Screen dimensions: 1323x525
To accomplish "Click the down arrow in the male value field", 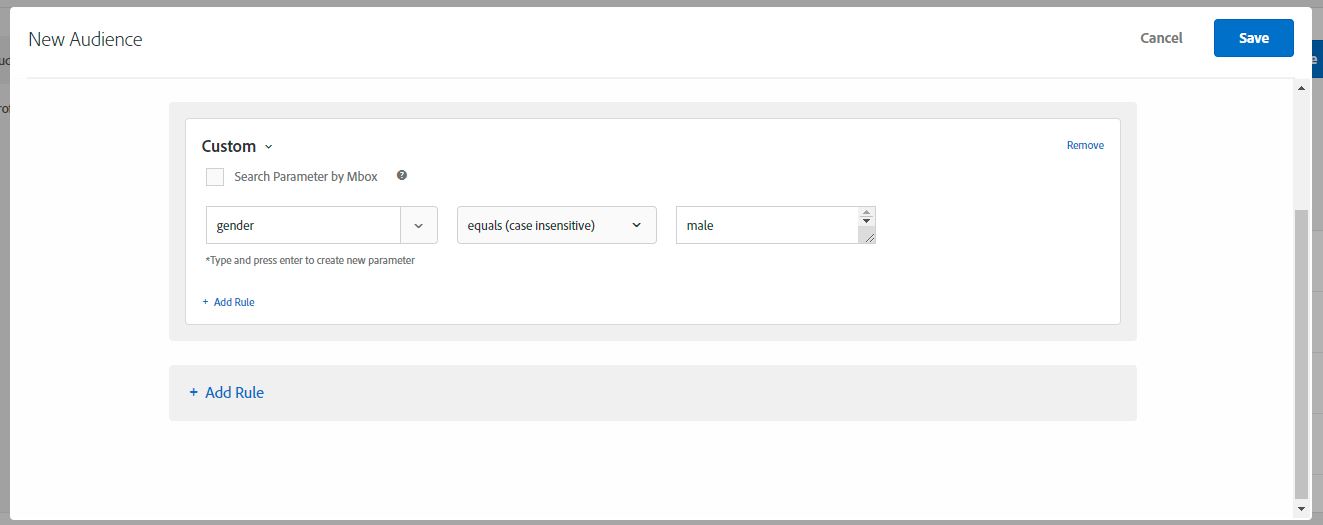I will tap(867, 221).
